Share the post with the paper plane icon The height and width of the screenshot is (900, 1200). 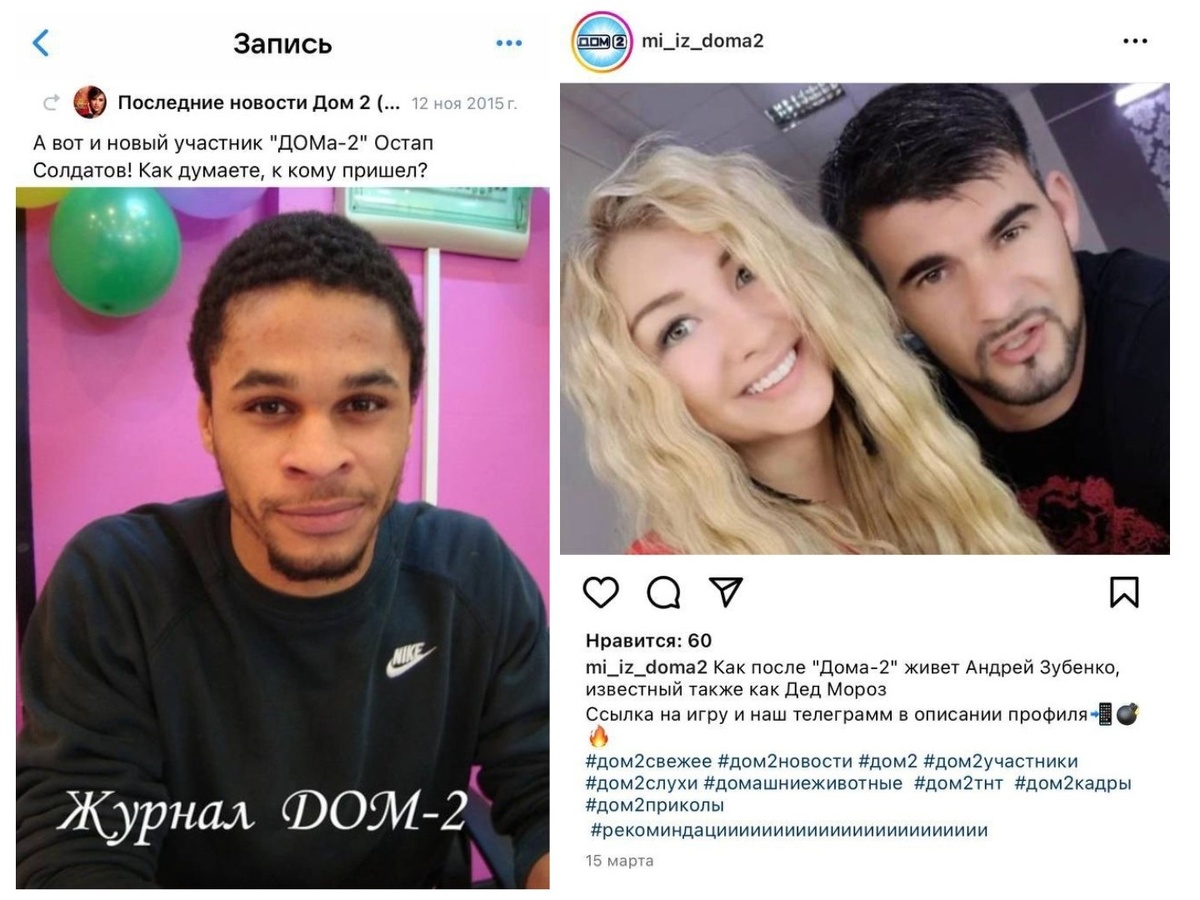coord(725,591)
